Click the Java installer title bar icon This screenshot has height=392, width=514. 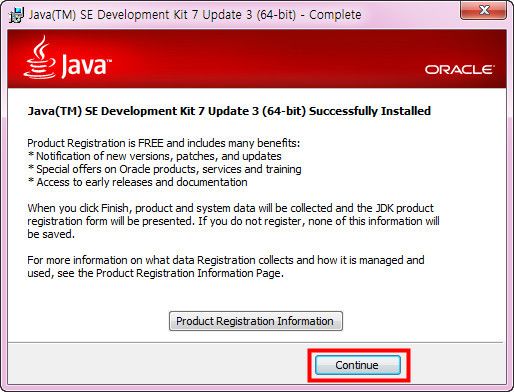[16, 15]
